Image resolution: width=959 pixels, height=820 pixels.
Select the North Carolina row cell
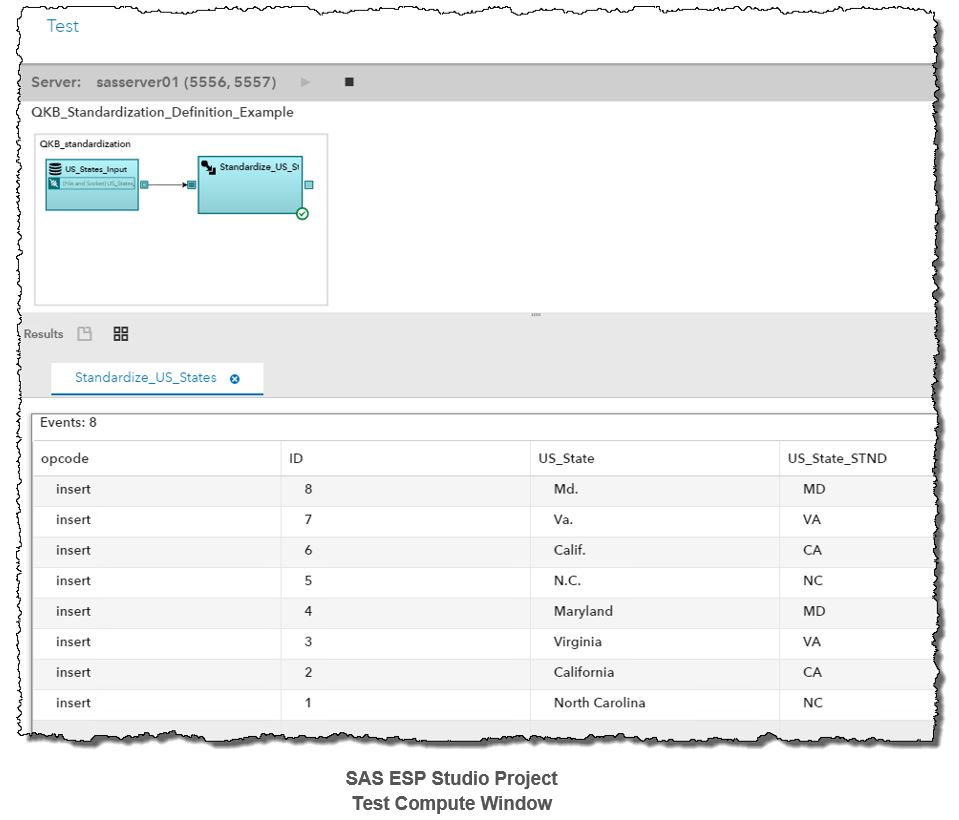[x=599, y=703]
